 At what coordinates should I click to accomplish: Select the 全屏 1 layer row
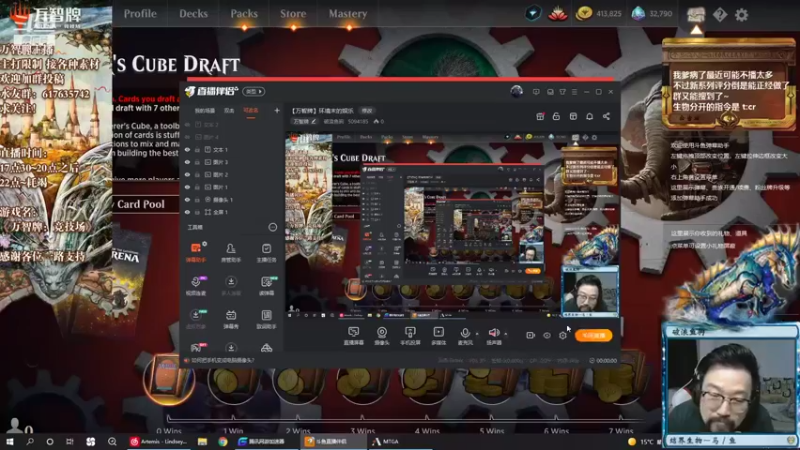[x=232, y=212]
